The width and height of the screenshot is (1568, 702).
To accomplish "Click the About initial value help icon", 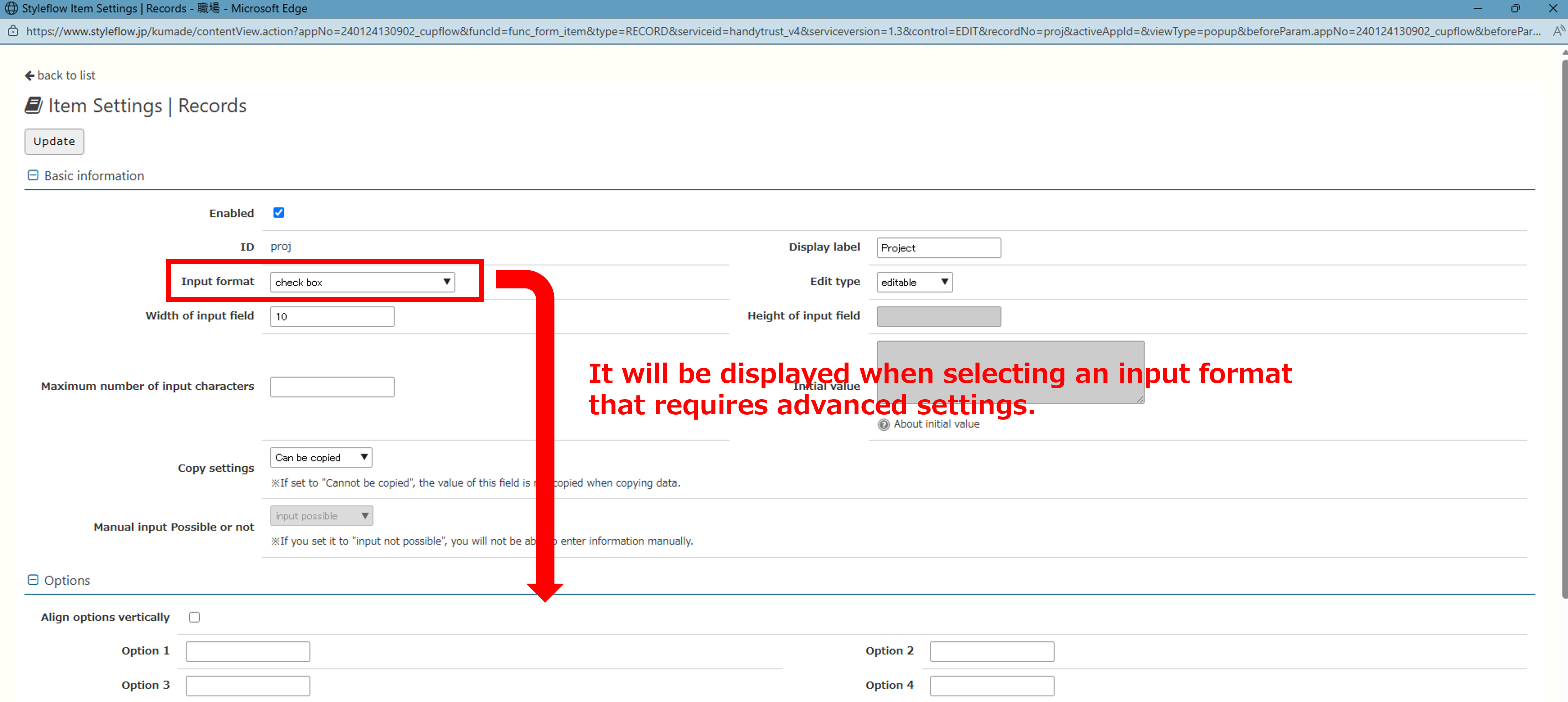I will (883, 424).
